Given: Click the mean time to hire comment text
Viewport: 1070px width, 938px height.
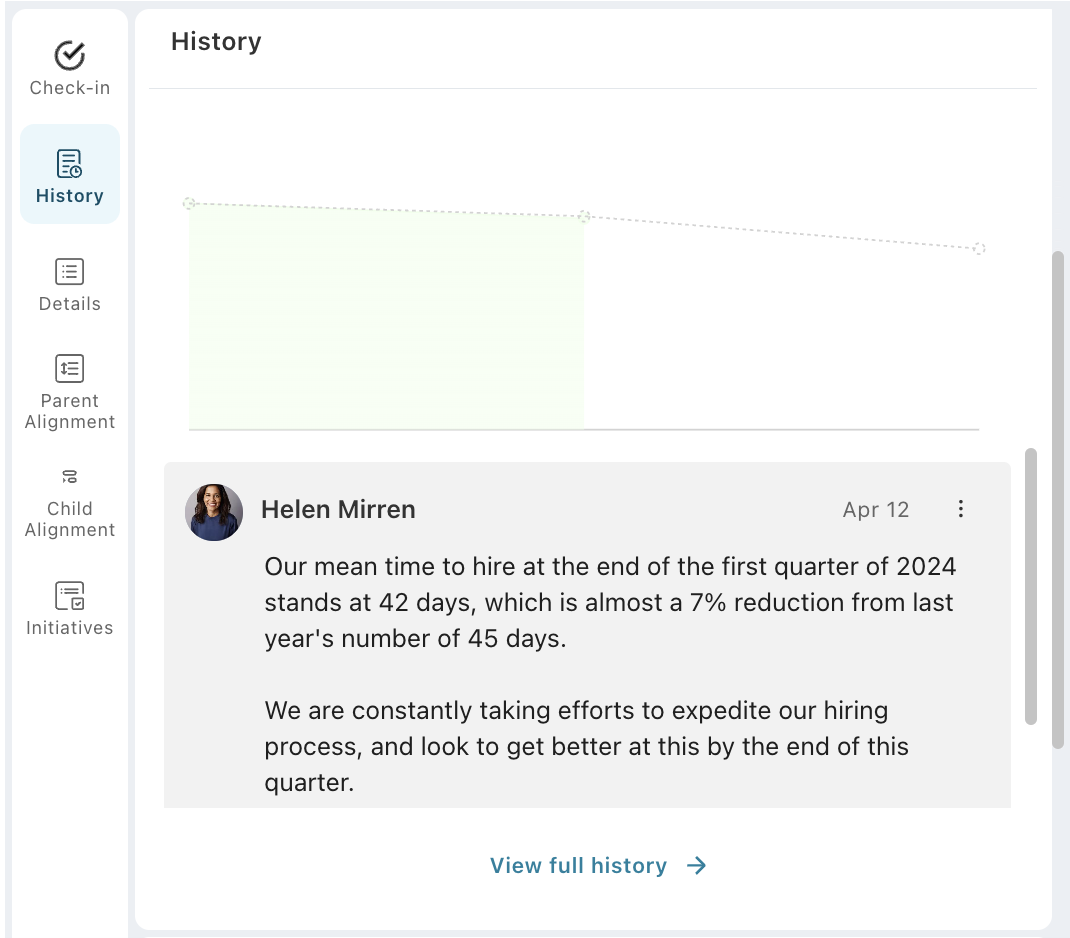Looking at the screenshot, I should point(610,603).
